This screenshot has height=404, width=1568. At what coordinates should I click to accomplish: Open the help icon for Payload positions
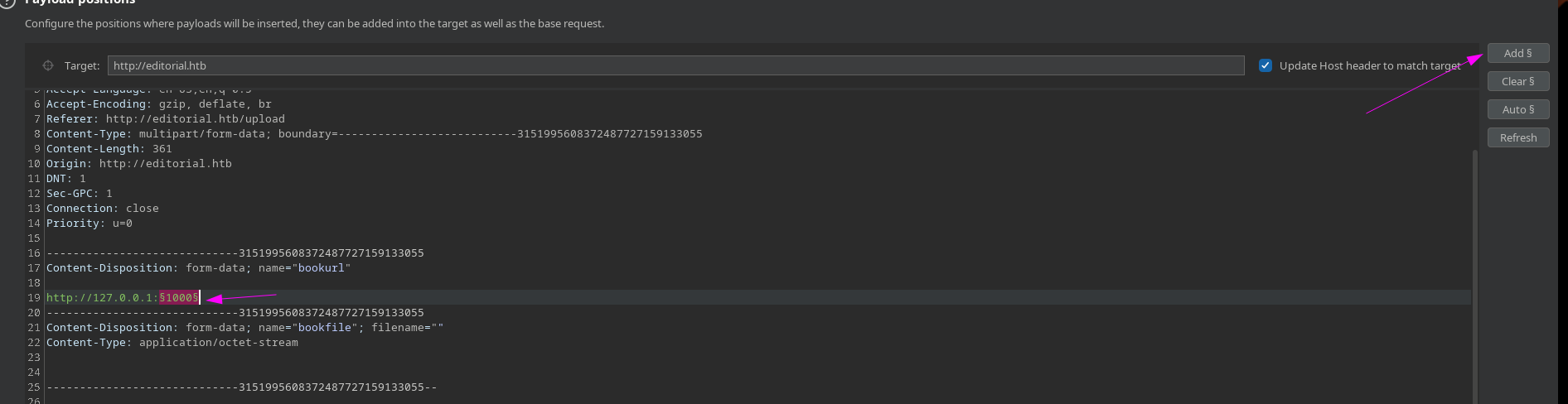point(7,2)
